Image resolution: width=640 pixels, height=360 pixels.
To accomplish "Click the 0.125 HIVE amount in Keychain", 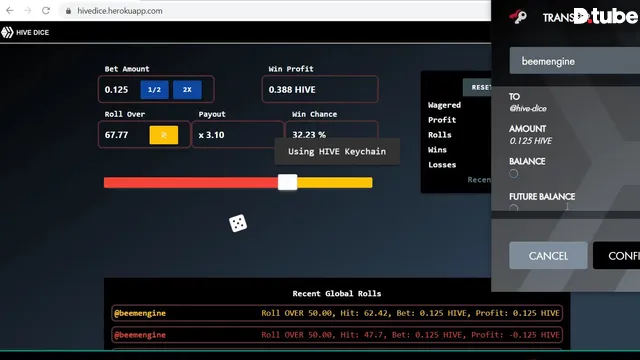I will [x=531, y=141].
